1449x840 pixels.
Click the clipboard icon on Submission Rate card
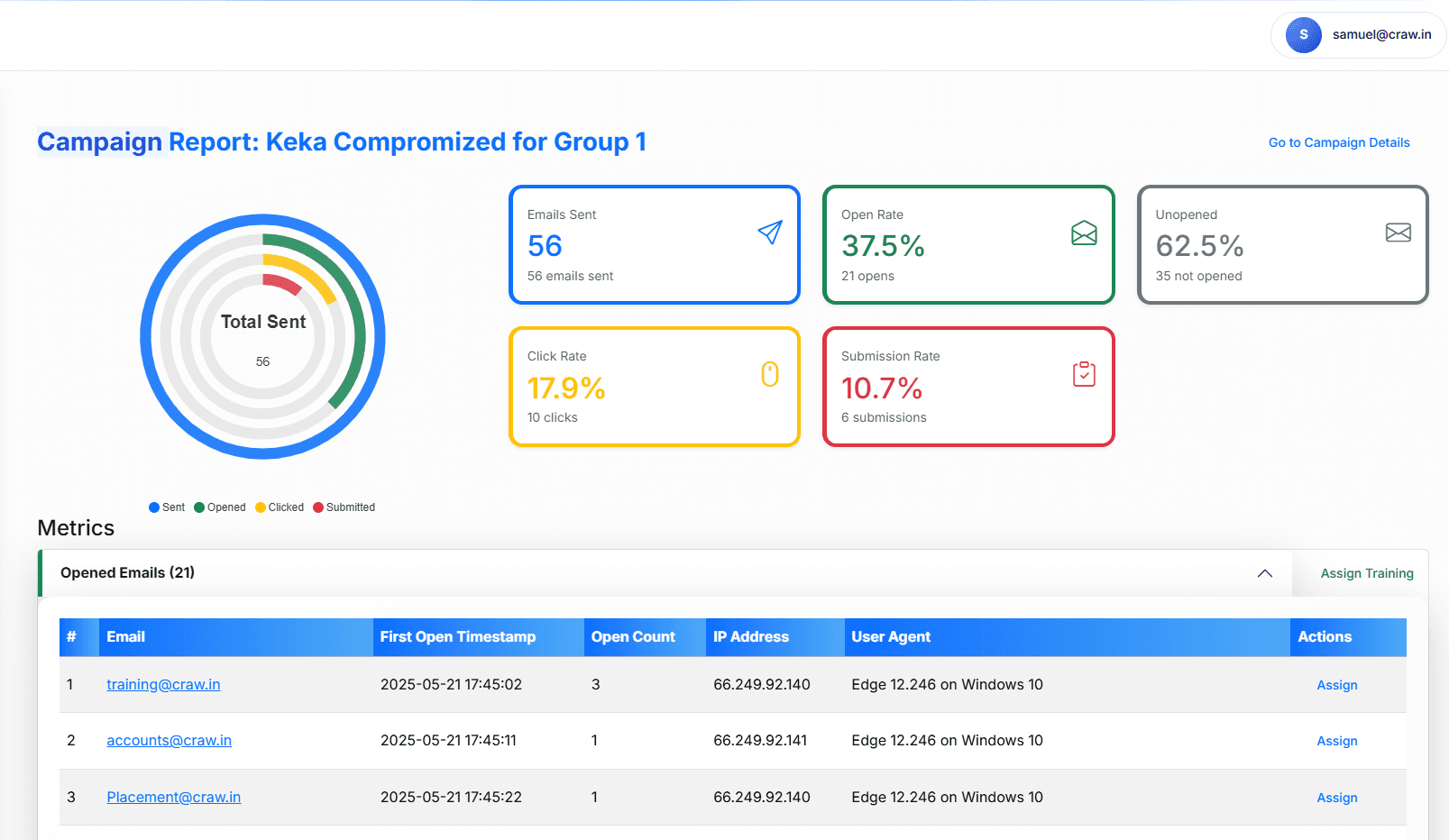pos(1083,374)
